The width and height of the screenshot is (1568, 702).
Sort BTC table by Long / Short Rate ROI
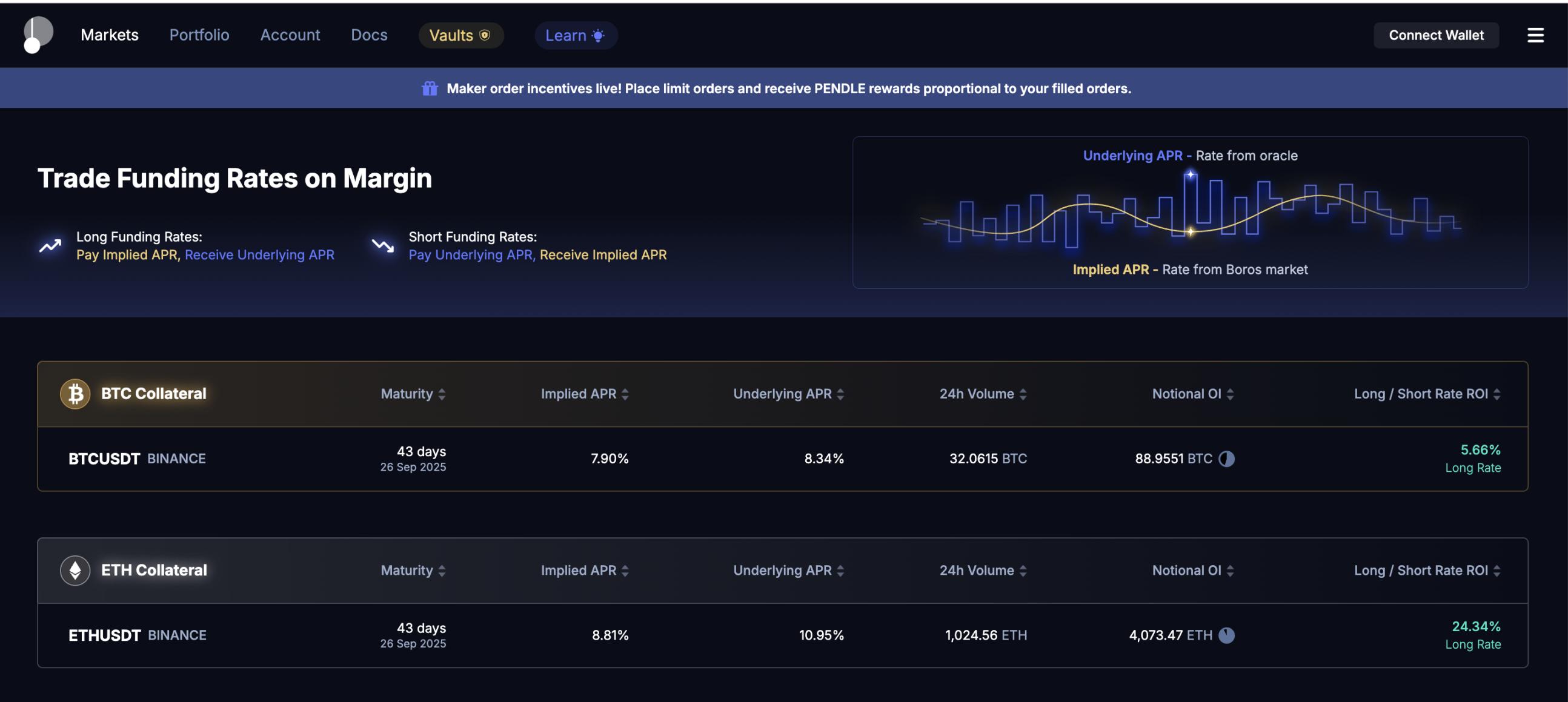1427,394
